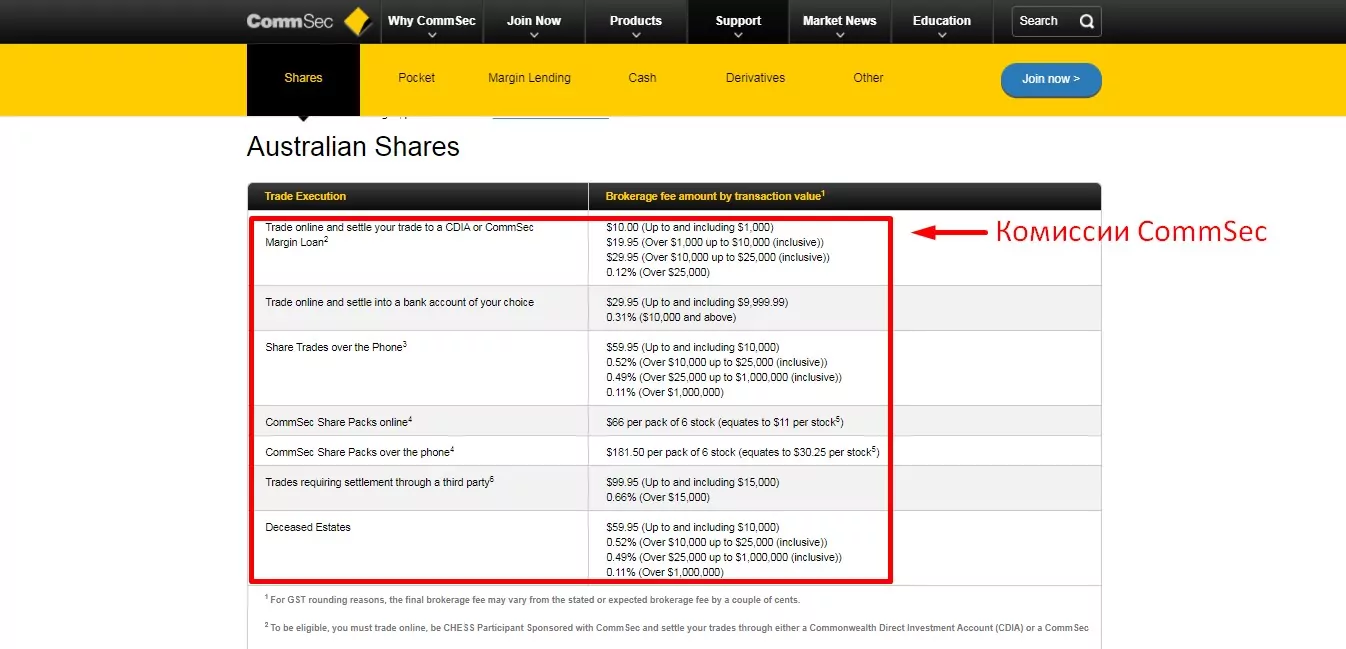Click '$29.95 (Up to and including $9,999.99)'
Screen dimensions: 1346x649
tap(697, 302)
